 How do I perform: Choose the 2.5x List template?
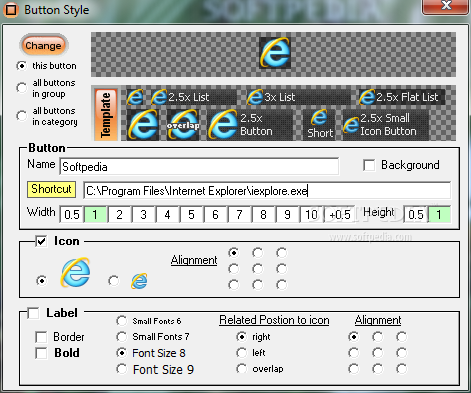click(193, 97)
